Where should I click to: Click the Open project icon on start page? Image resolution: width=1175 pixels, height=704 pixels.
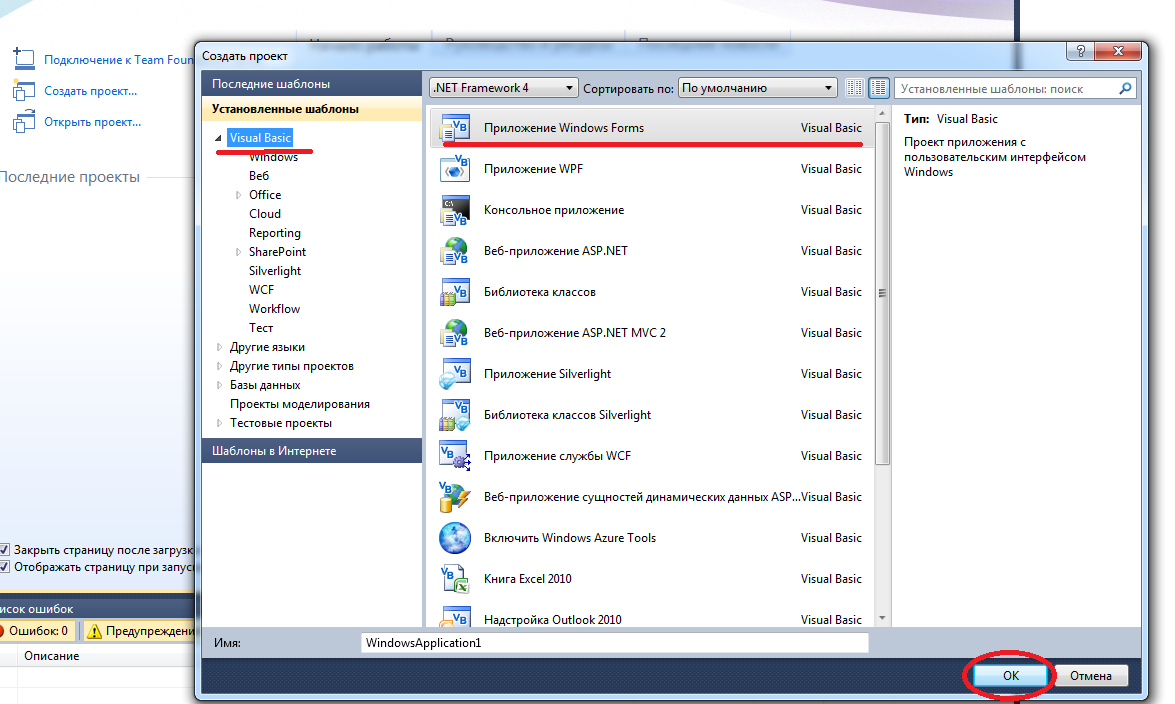pos(23,121)
